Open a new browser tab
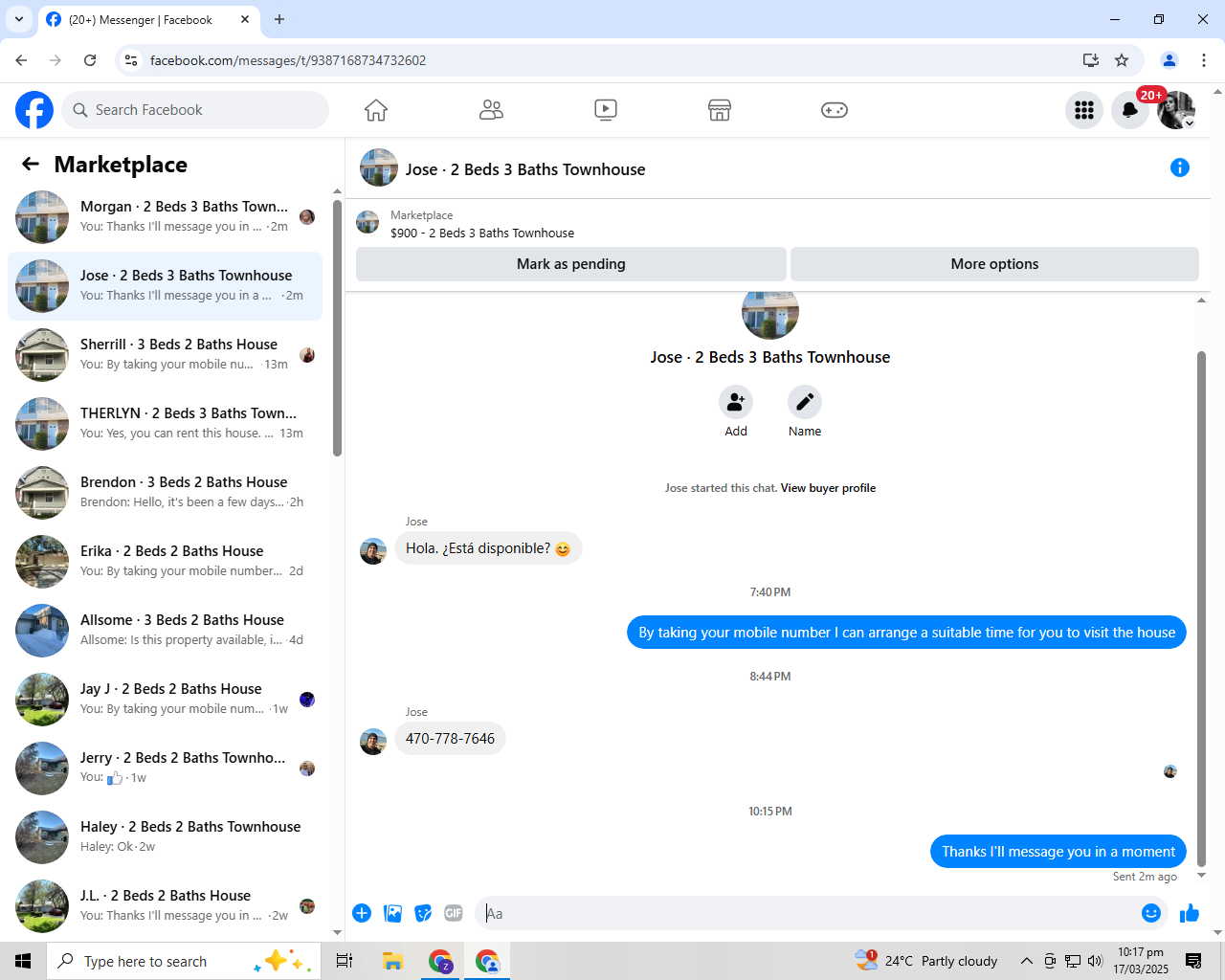1225x980 pixels. [x=279, y=19]
